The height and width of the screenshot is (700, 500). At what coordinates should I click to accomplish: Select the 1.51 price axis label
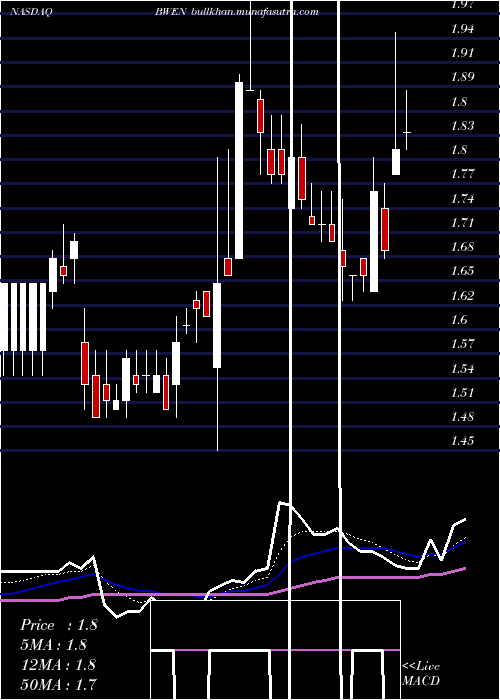click(462, 392)
